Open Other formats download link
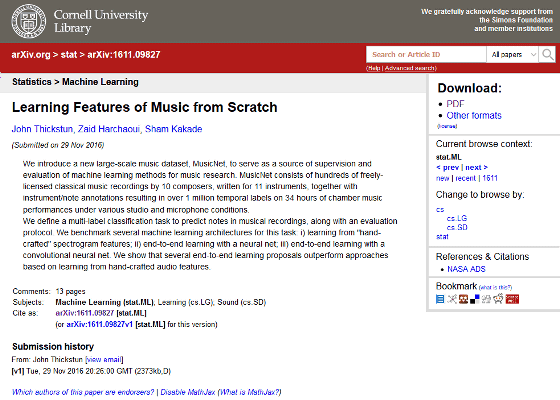Viewport: 560px width, 400px height. [474, 115]
